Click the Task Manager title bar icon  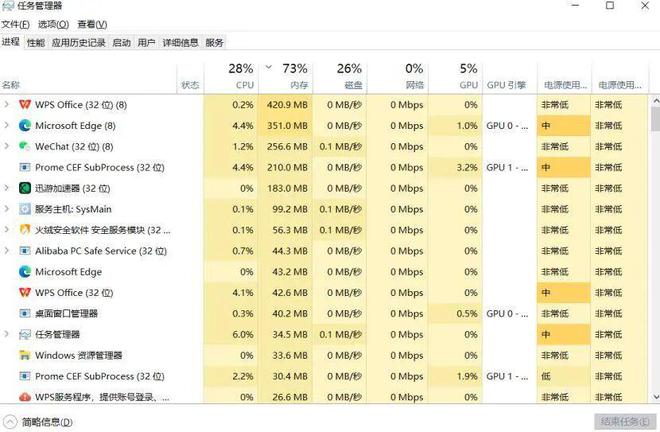8,6
